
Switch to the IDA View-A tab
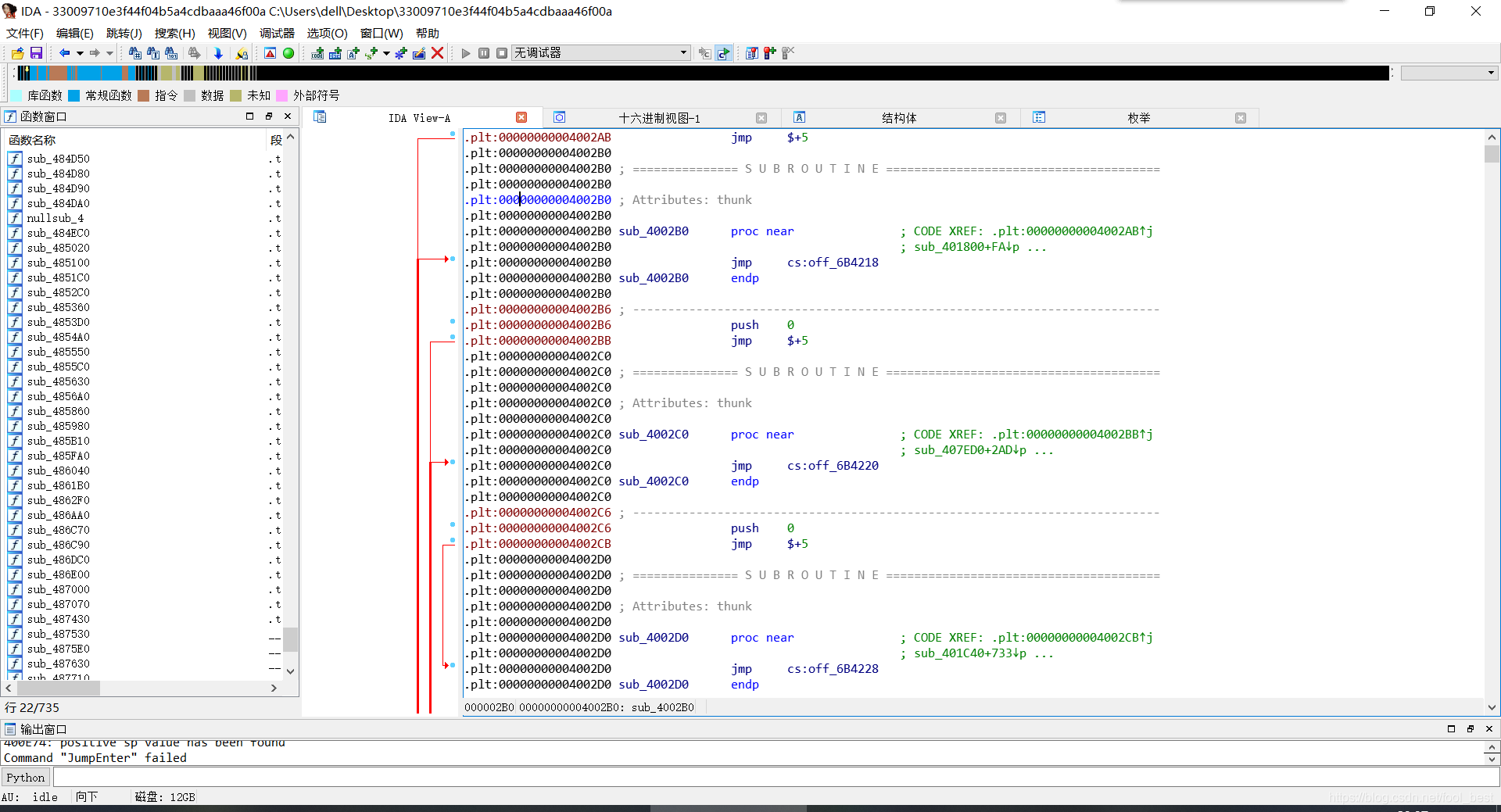pyautogui.click(x=419, y=118)
